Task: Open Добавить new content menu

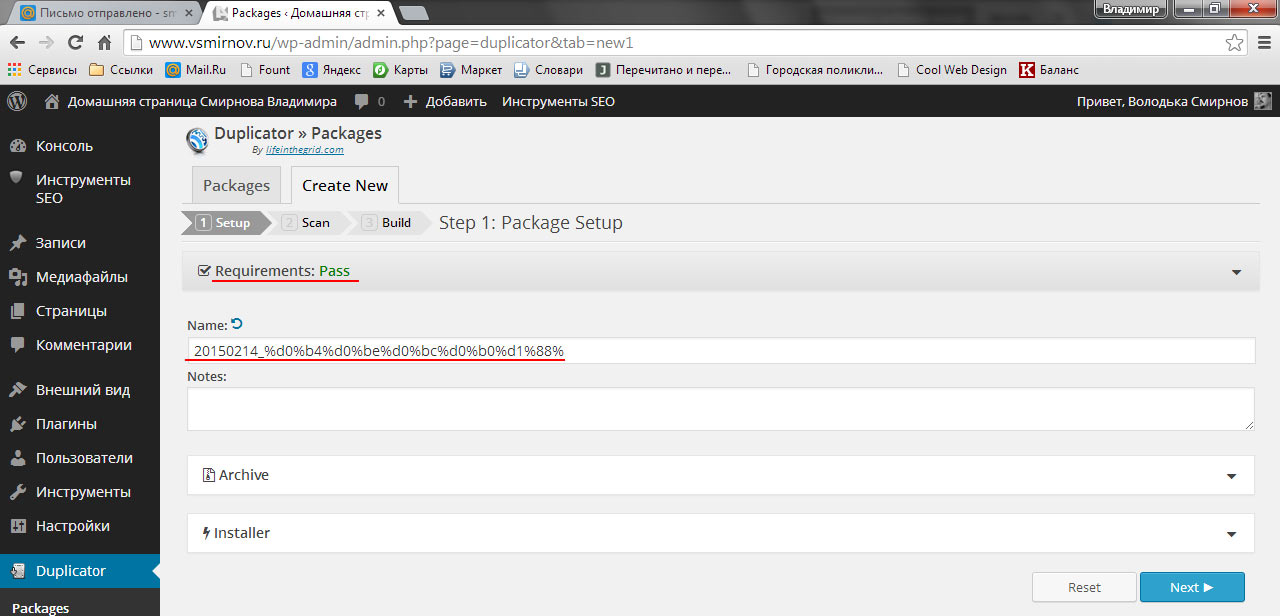Action: click(445, 101)
